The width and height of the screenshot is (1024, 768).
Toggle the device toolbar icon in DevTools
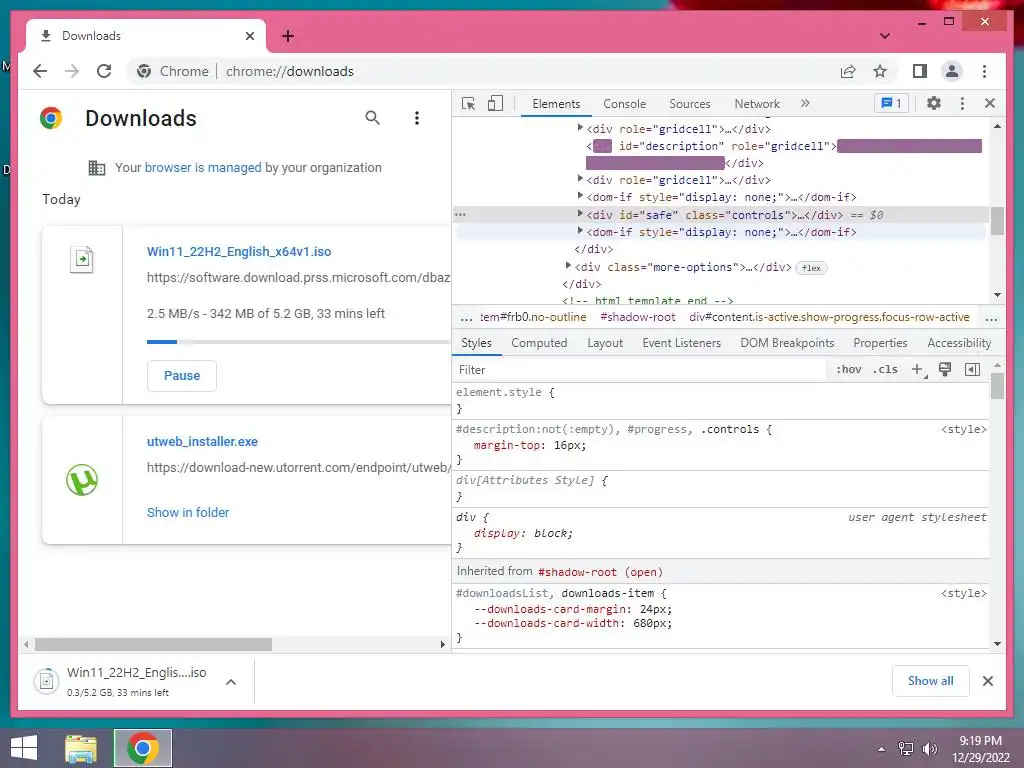(495, 103)
